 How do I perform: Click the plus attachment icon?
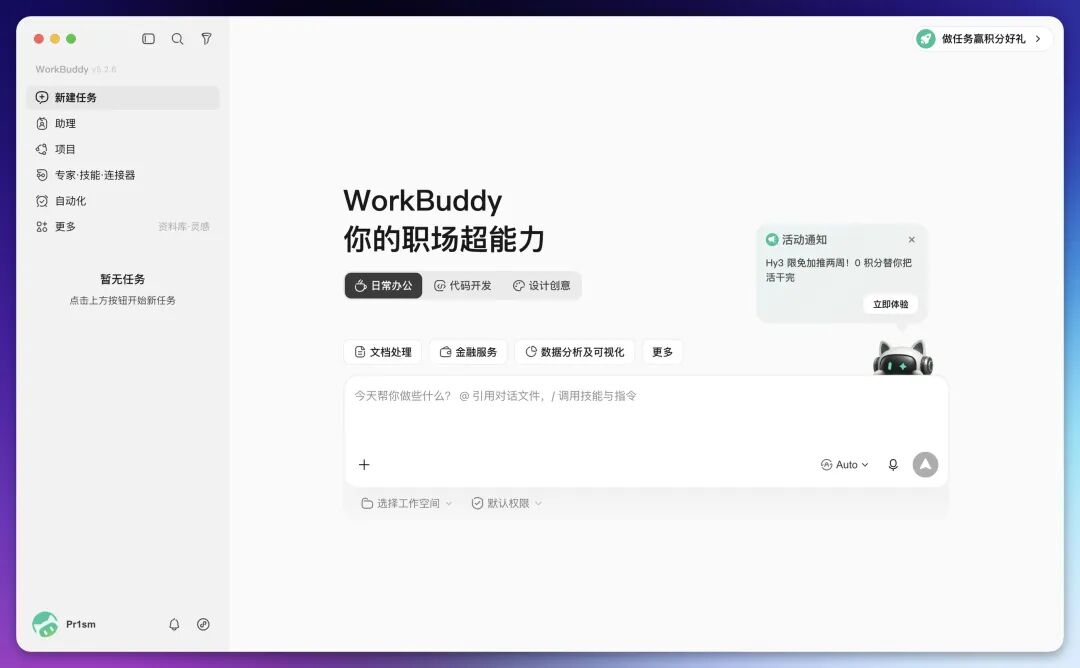(364, 464)
